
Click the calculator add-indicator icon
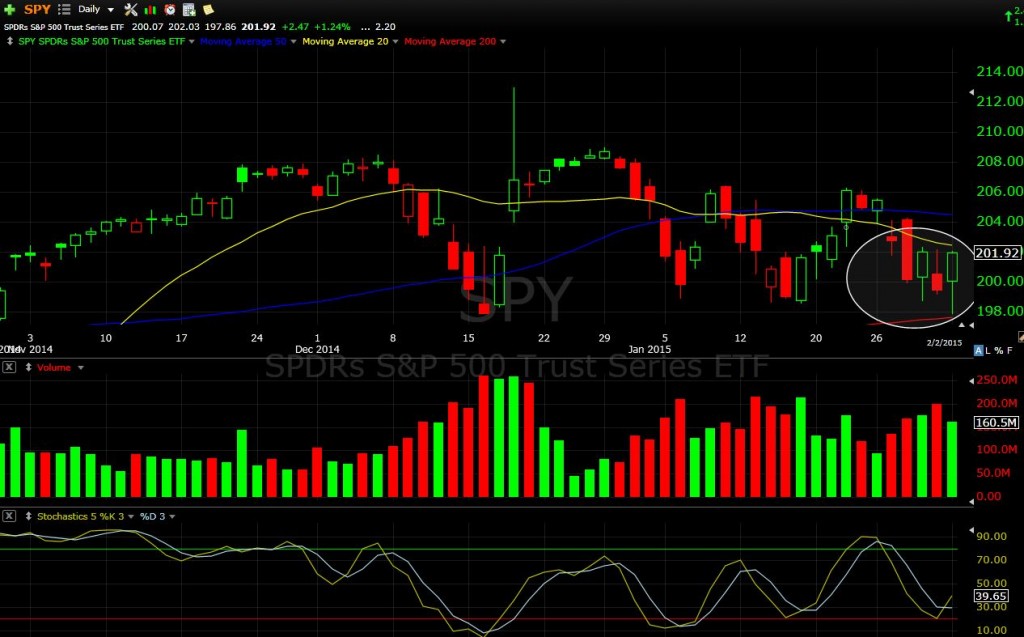coord(189,9)
